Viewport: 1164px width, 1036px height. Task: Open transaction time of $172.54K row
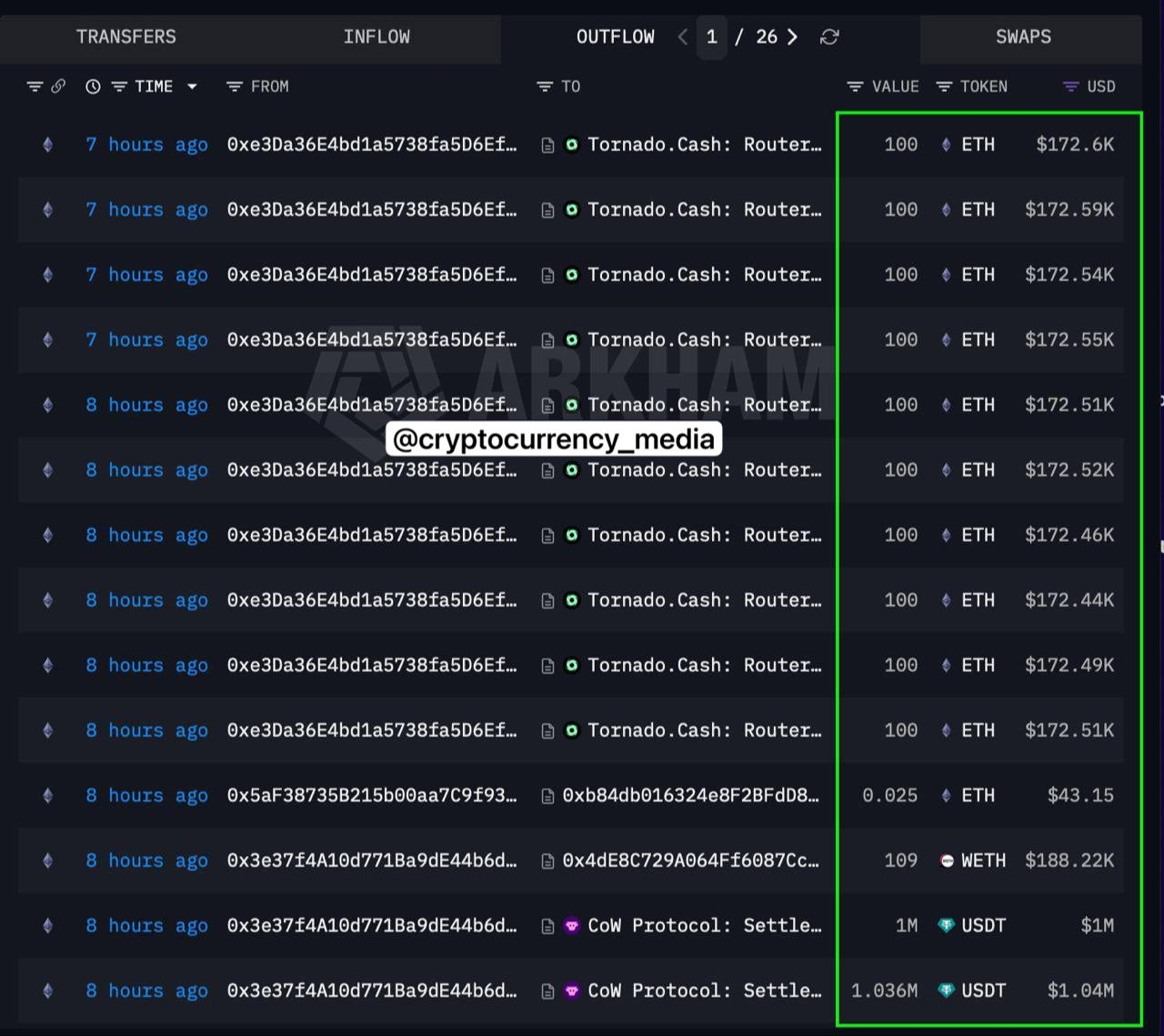(x=146, y=275)
